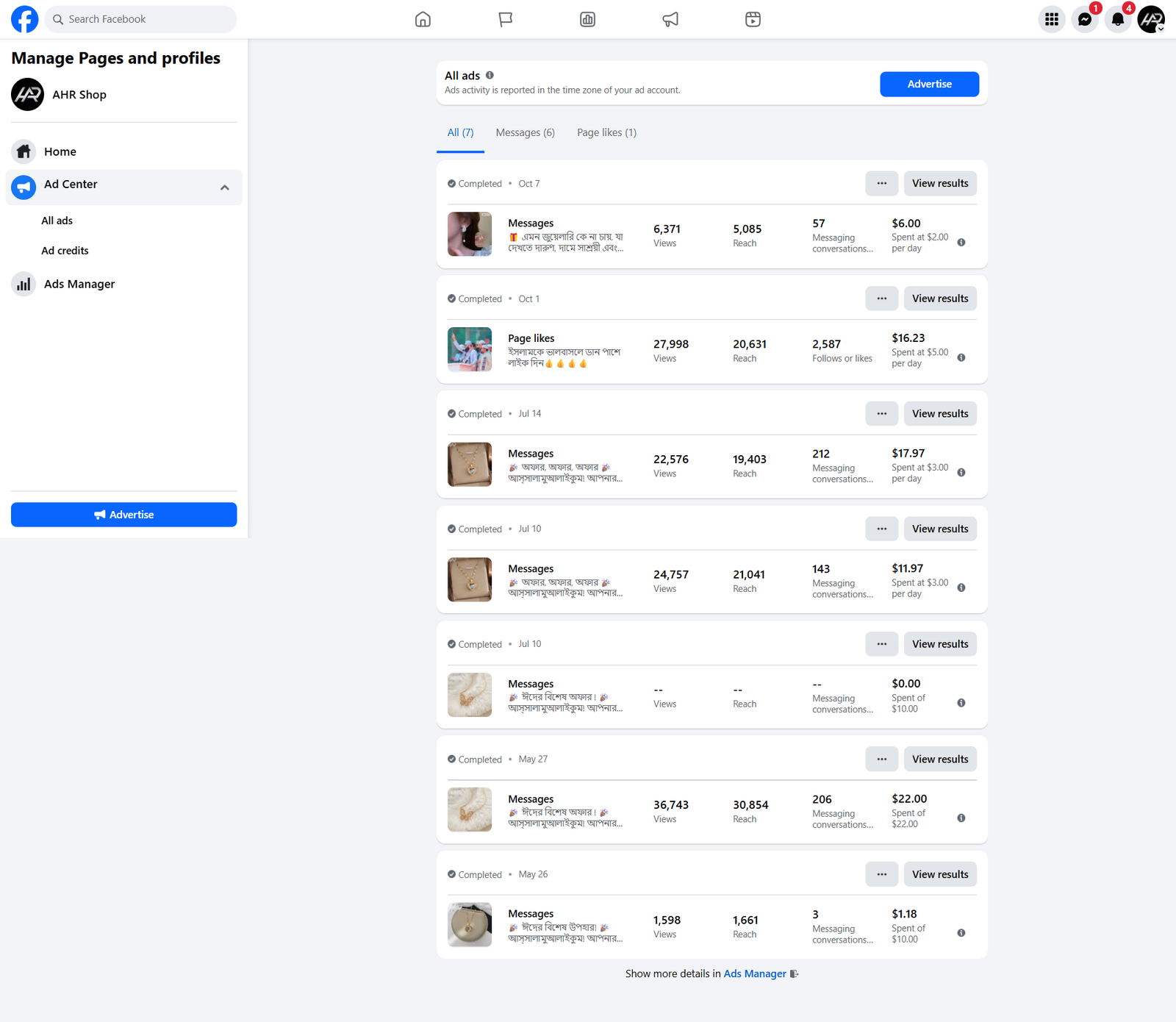Screen dimensions: 1176x1022
Task: Open the apps grid menu
Action: pyautogui.click(x=1052, y=20)
